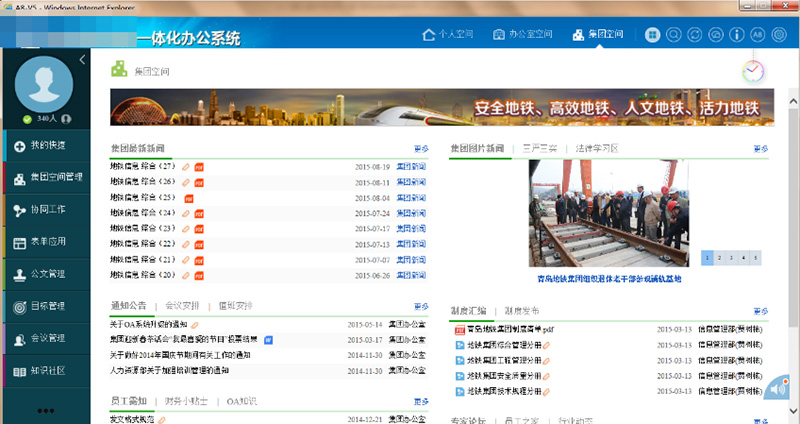Viewport: 800px width, 424px height.
Task: Open document 地铁集团安全质量分册
Action: [x=504, y=377]
